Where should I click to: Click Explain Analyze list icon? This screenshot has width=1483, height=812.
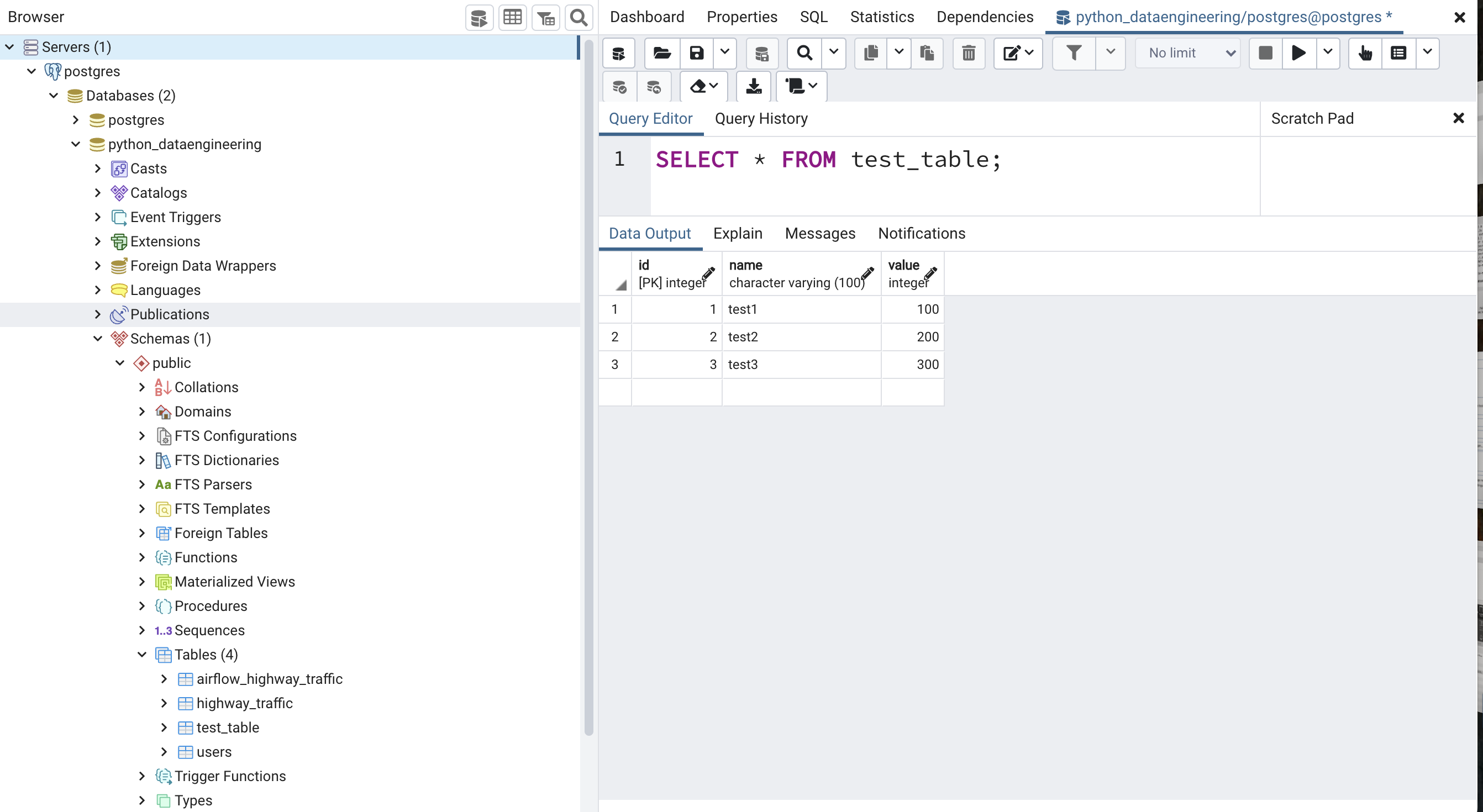(x=1399, y=53)
